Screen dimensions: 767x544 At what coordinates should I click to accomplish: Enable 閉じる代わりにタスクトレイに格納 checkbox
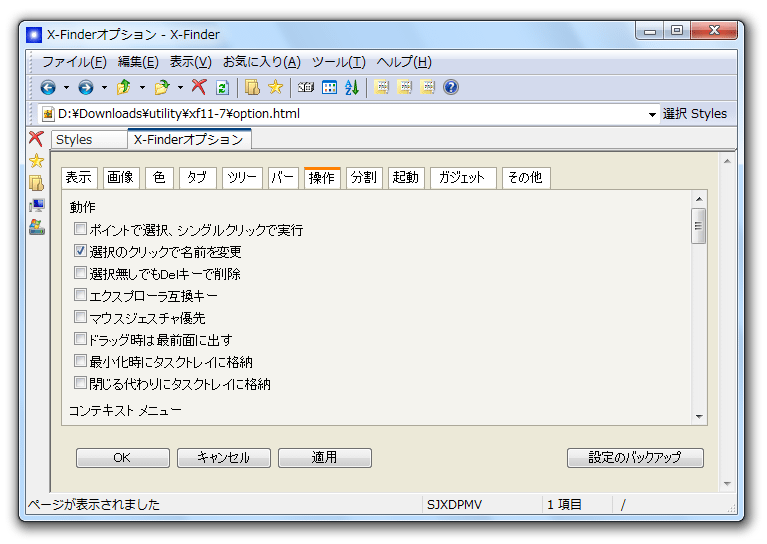click(80, 383)
